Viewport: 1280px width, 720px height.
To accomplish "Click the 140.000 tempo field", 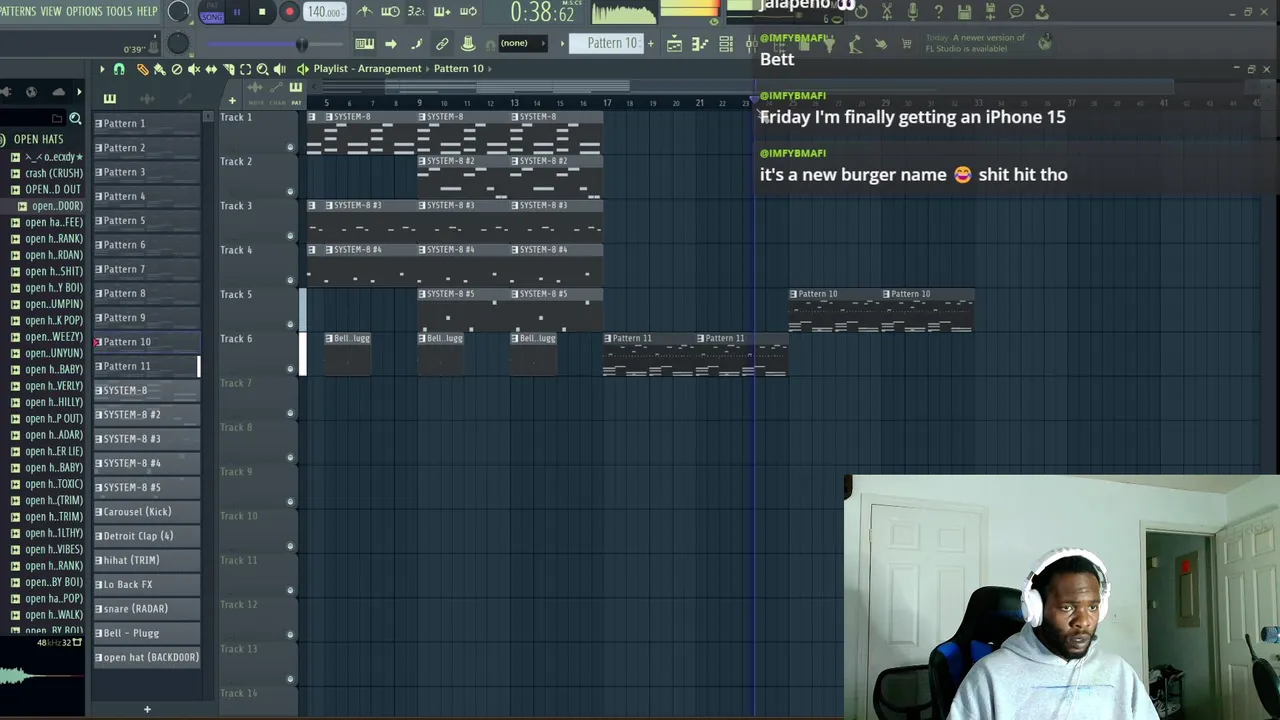I will (323, 12).
